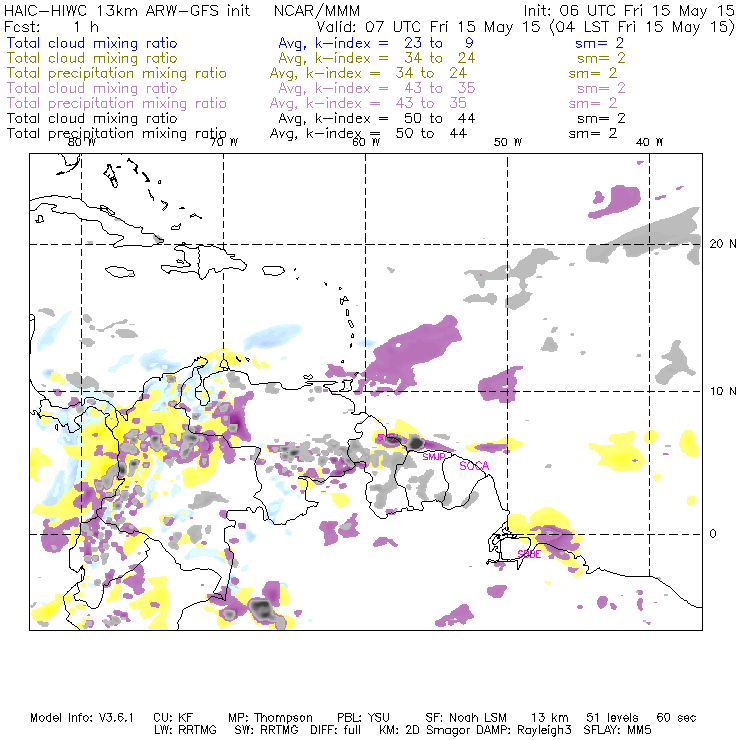Click the '60 W' longitude label
This screenshot has height=740, width=740.
[366, 142]
